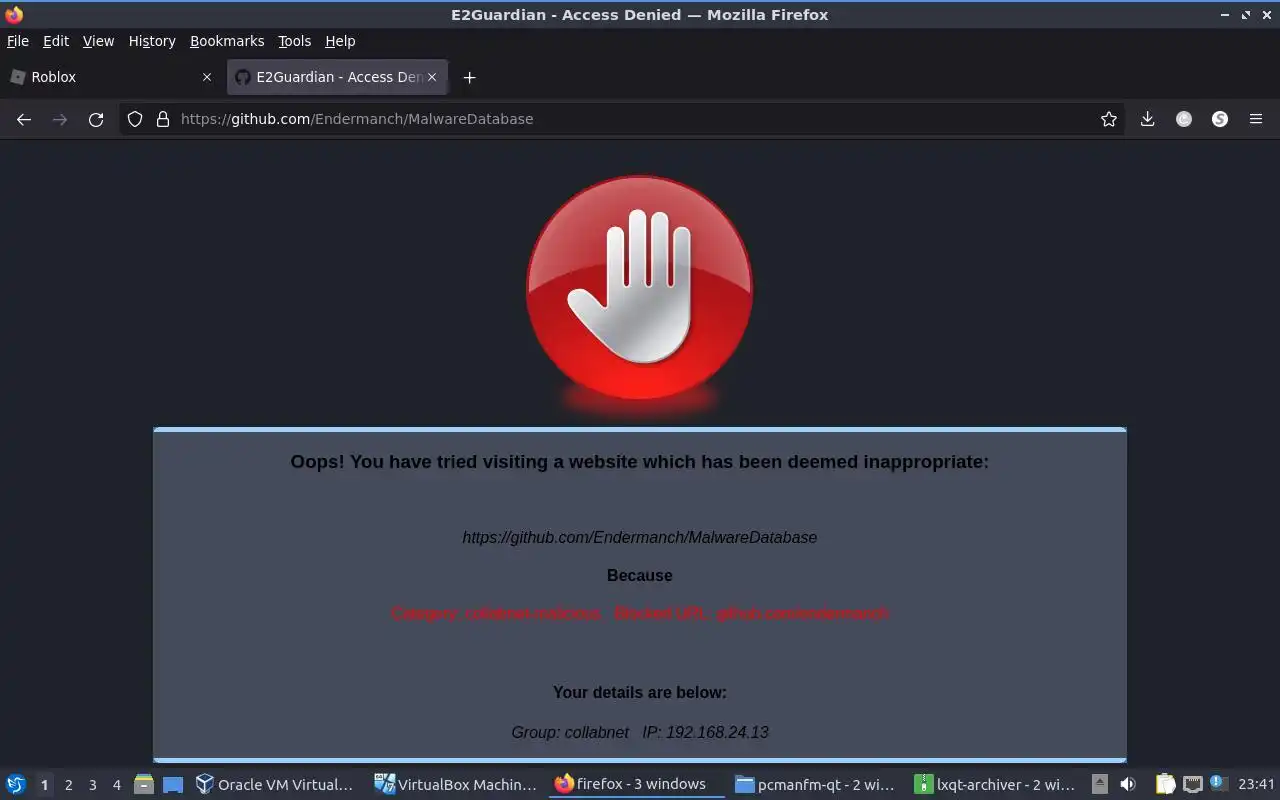Click the forward navigation arrow
The height and width of the screenshot is (800, 1280).
click(60, 119)
